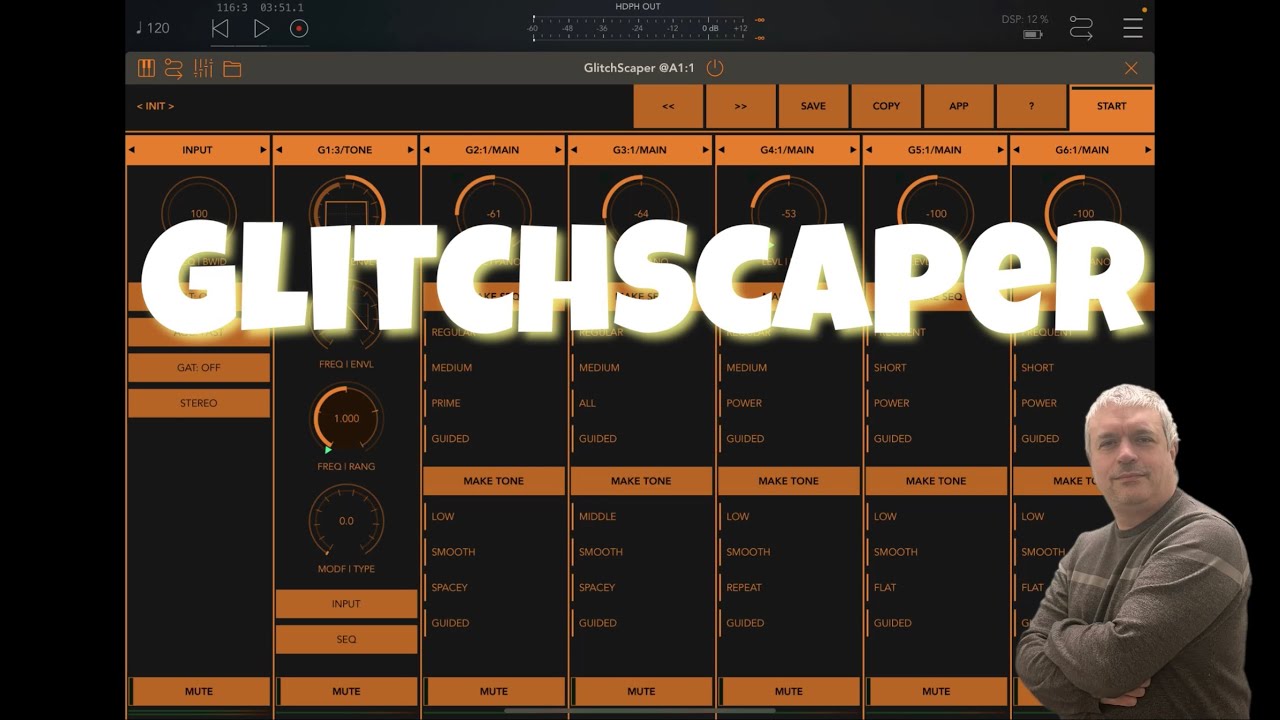Open the mixer faders icon

click(x=203, y=68)
